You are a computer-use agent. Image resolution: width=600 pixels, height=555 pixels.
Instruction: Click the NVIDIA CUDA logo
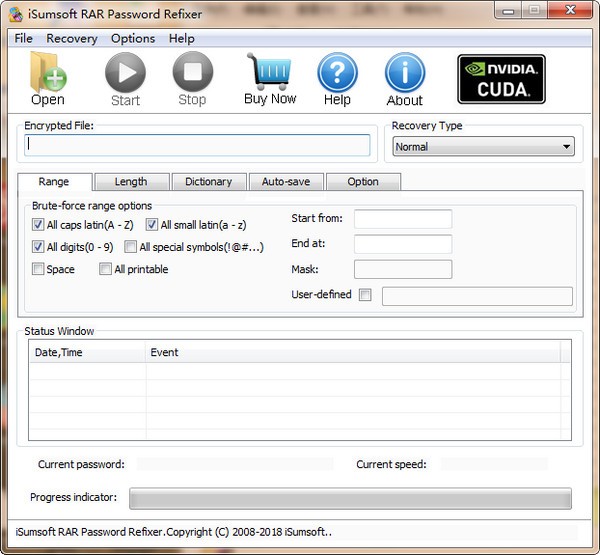(501, 79)
